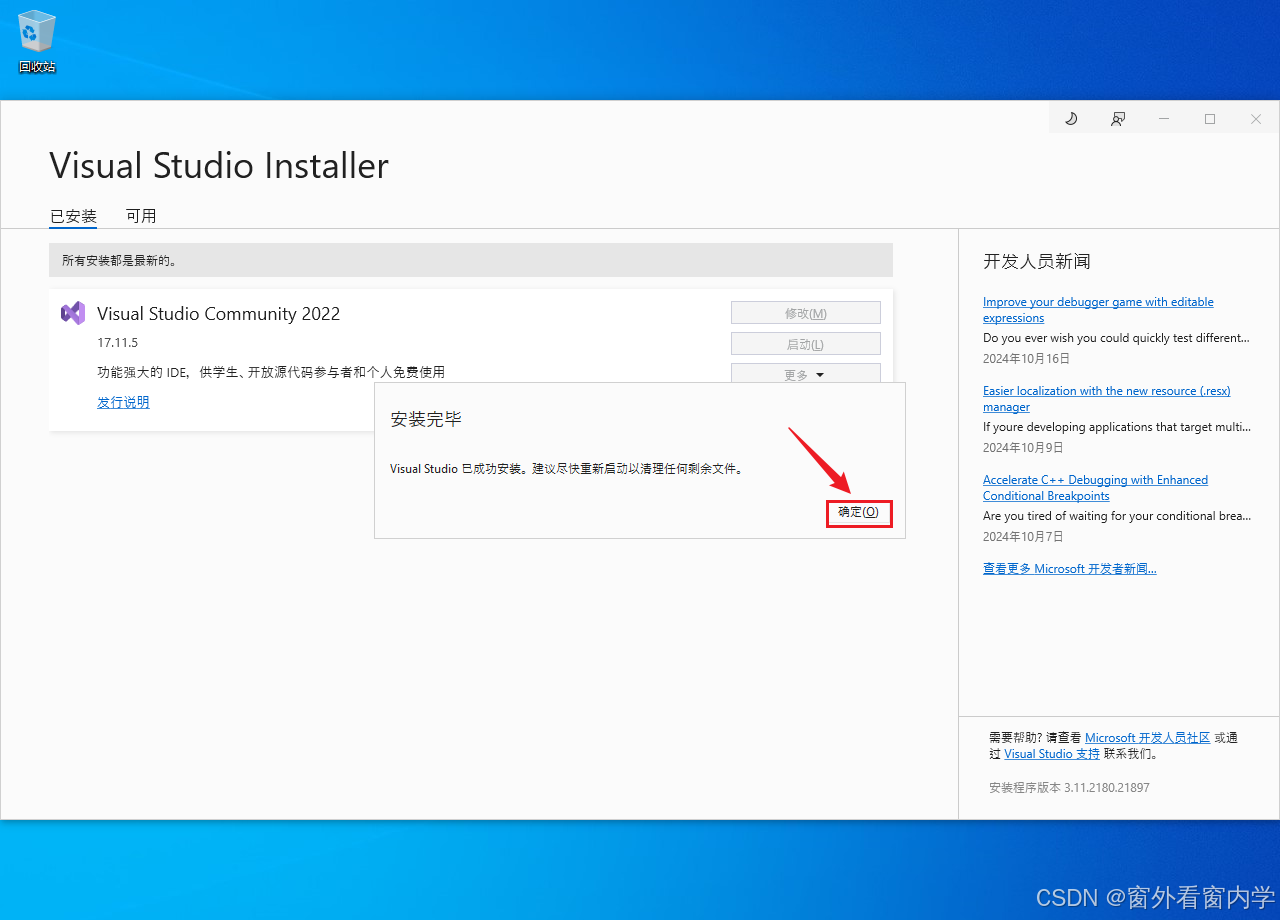Click installer version 3.11.2180.21897 text
This screenshot has width=1280, height=920.
coord(1069,788)
